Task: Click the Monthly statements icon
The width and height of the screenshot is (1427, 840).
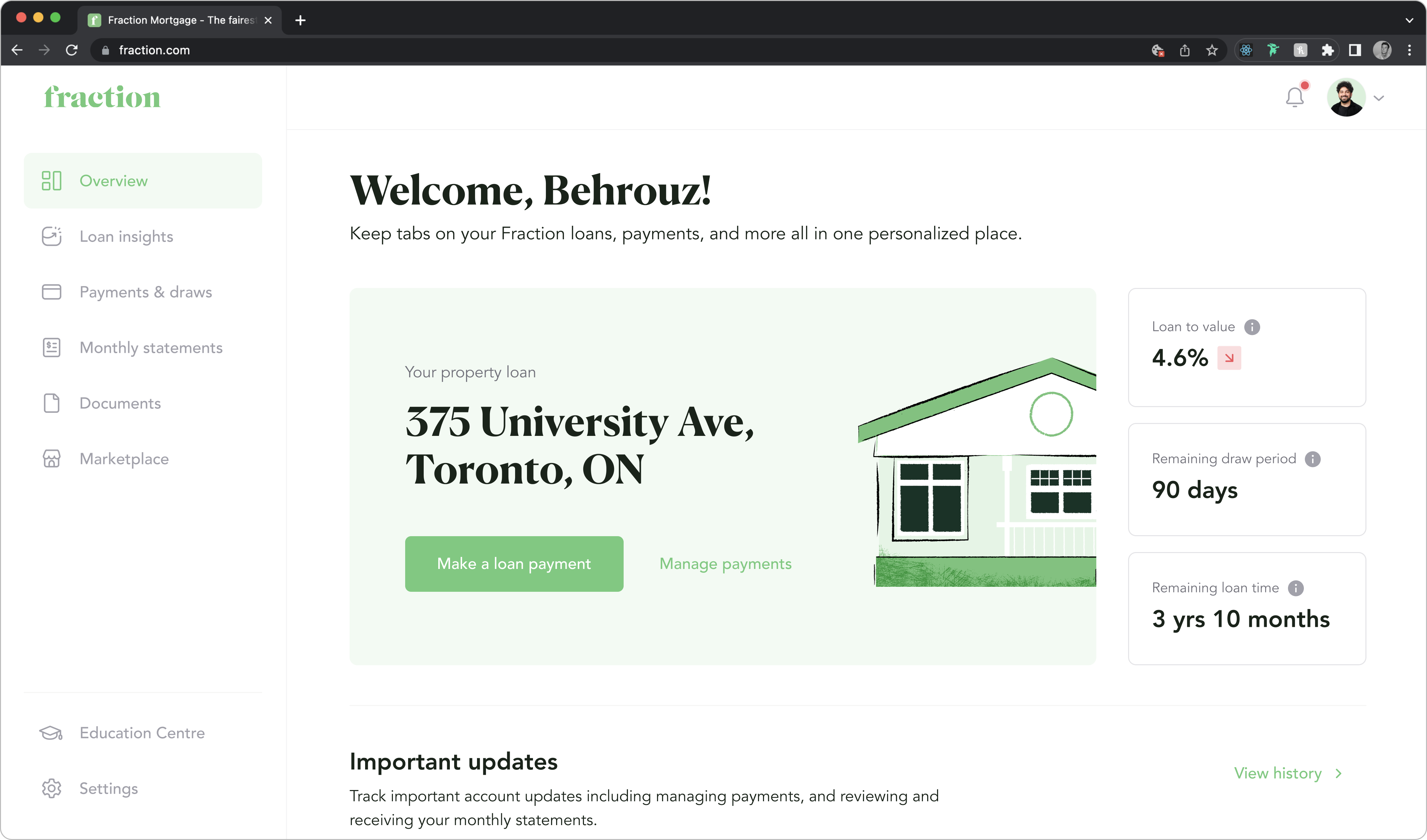Action: tap(52, 348)
